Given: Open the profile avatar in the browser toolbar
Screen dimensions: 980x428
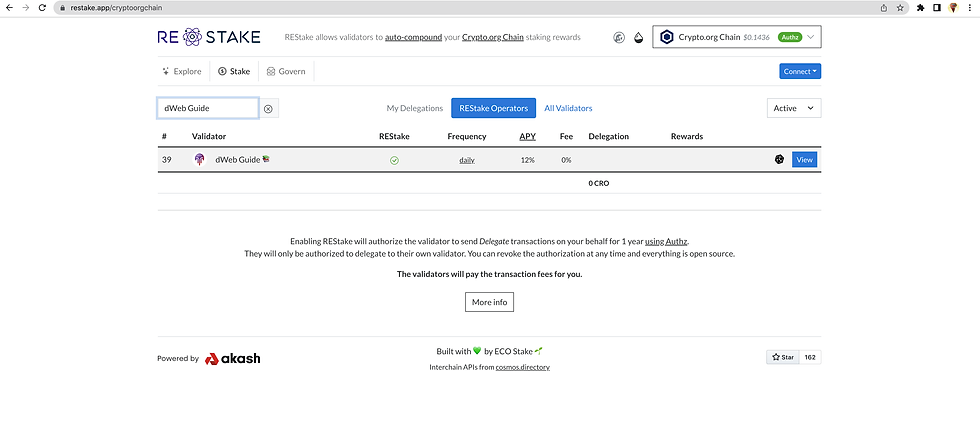Looking at the screenshot, I should pos(953,7).
